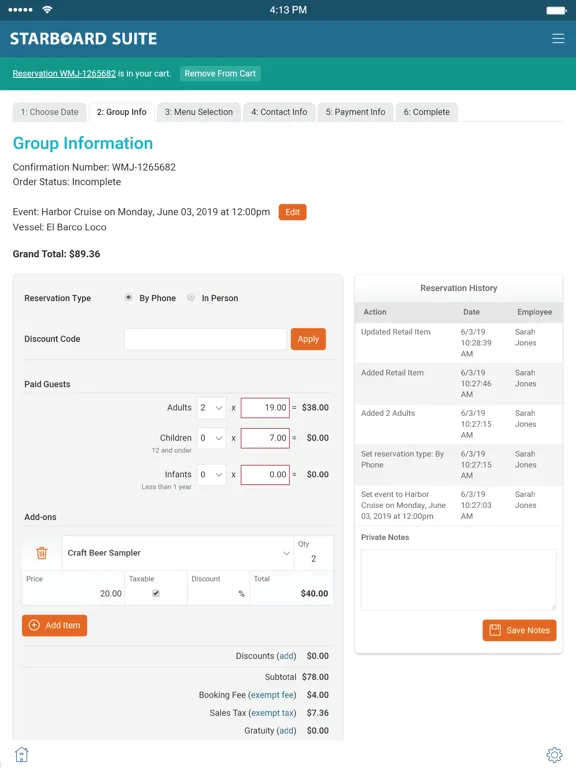
Task: Click the add link next to Gratuity
Action: (x=287, y=731)
